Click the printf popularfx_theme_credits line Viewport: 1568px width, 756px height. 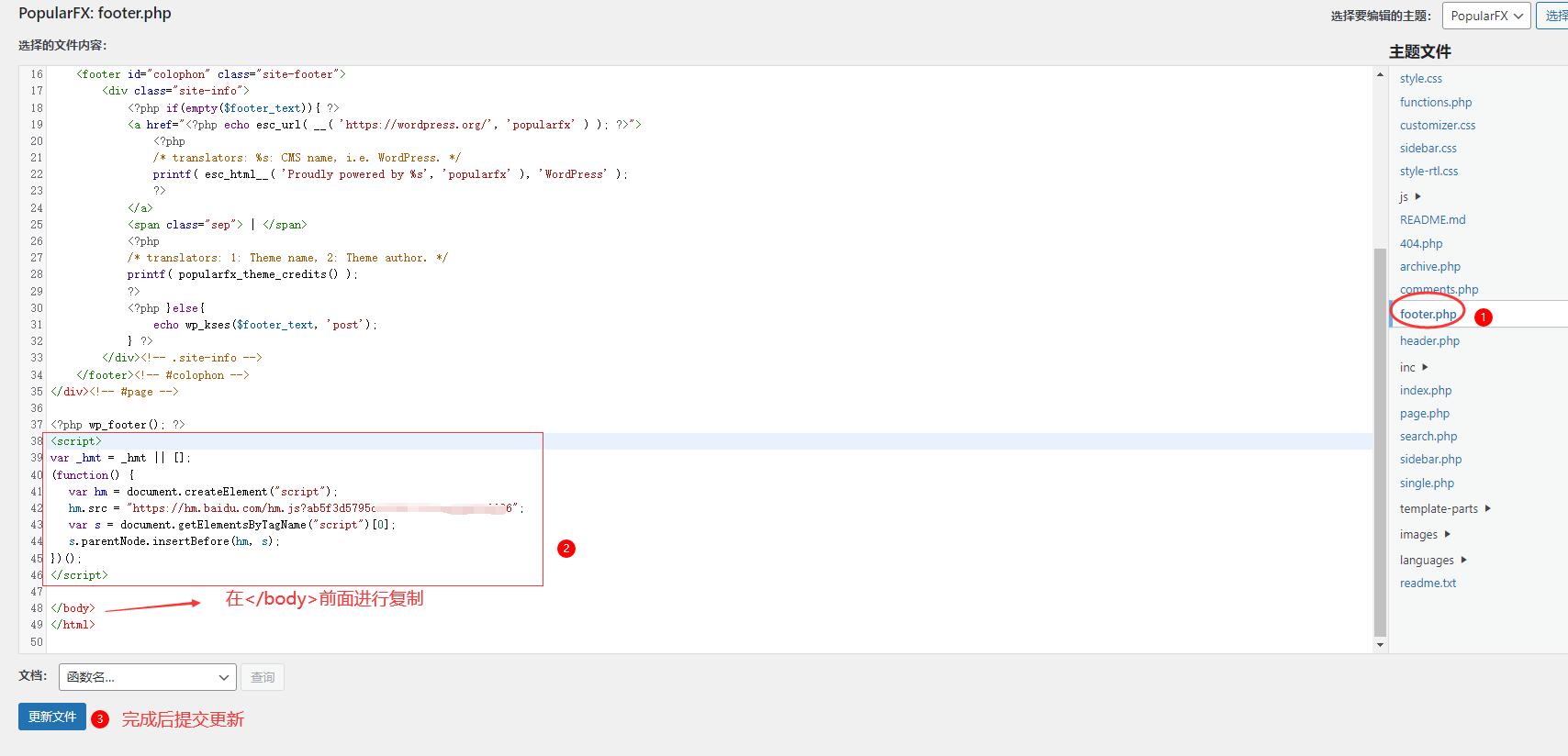(x=242, y=274)
